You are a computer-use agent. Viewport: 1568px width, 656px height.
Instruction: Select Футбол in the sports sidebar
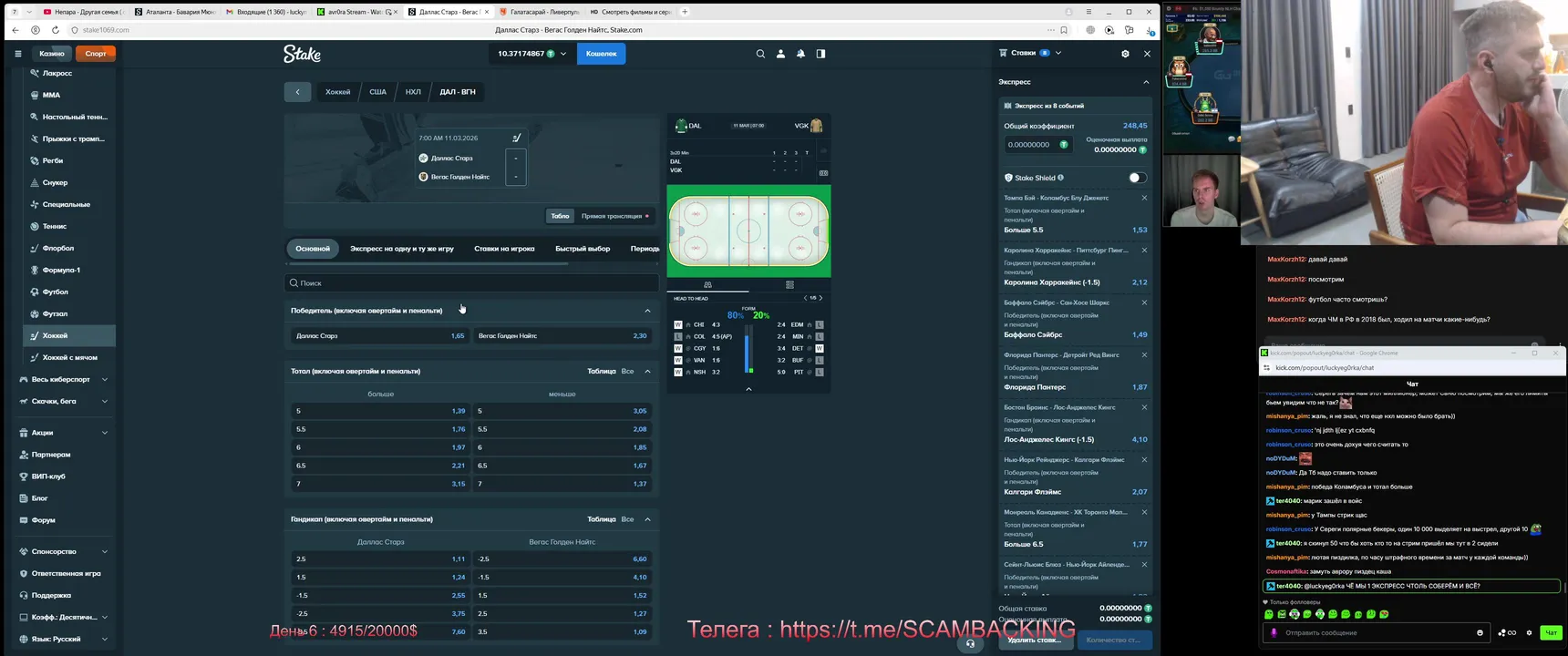click(56, 292)
